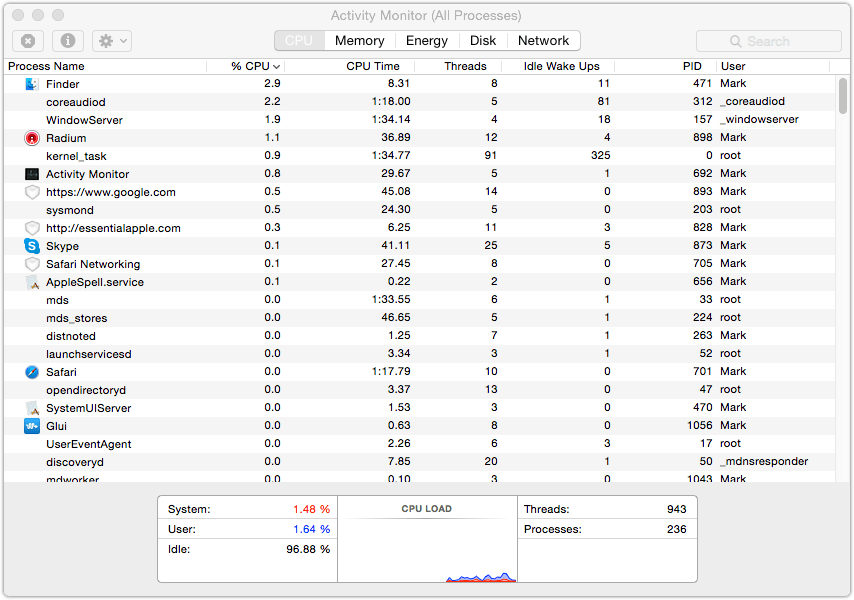Select the coreaudiod process row
The image size is (854, 600).
coord(419,102)
